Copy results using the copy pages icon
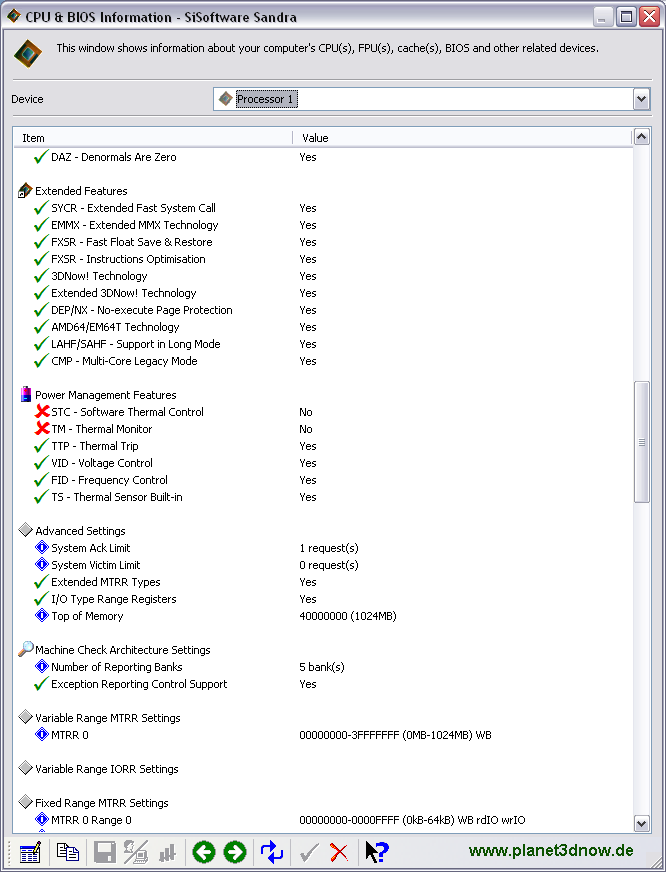The width and height of the screenshot is (666, 872). click(x=68, y=852)
